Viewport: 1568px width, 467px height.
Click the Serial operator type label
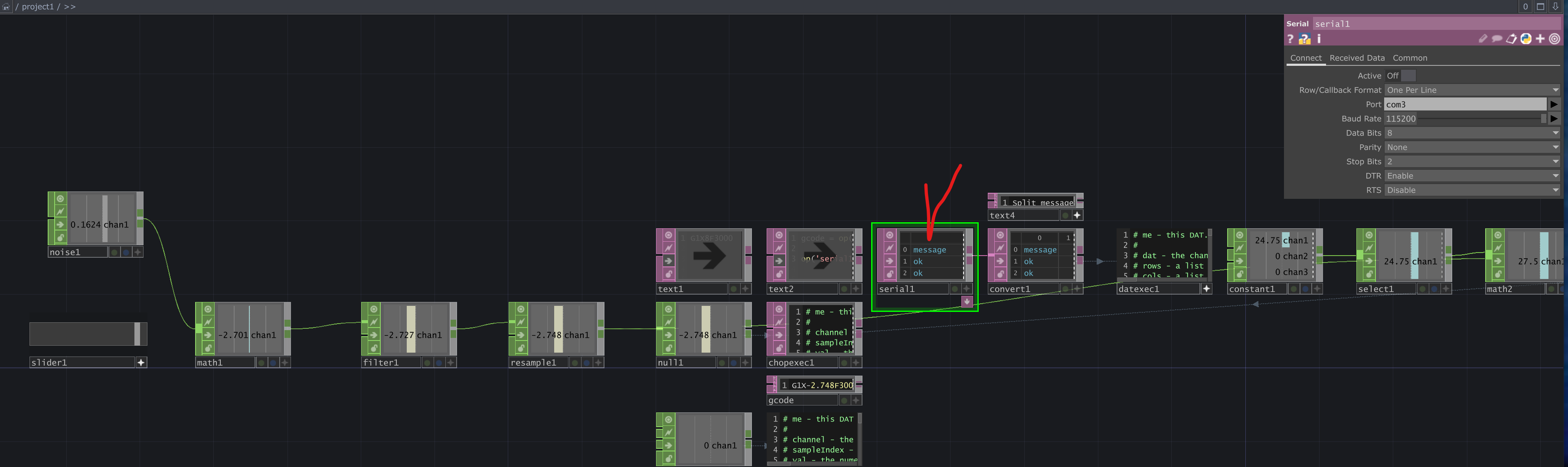coord(1297,24)
